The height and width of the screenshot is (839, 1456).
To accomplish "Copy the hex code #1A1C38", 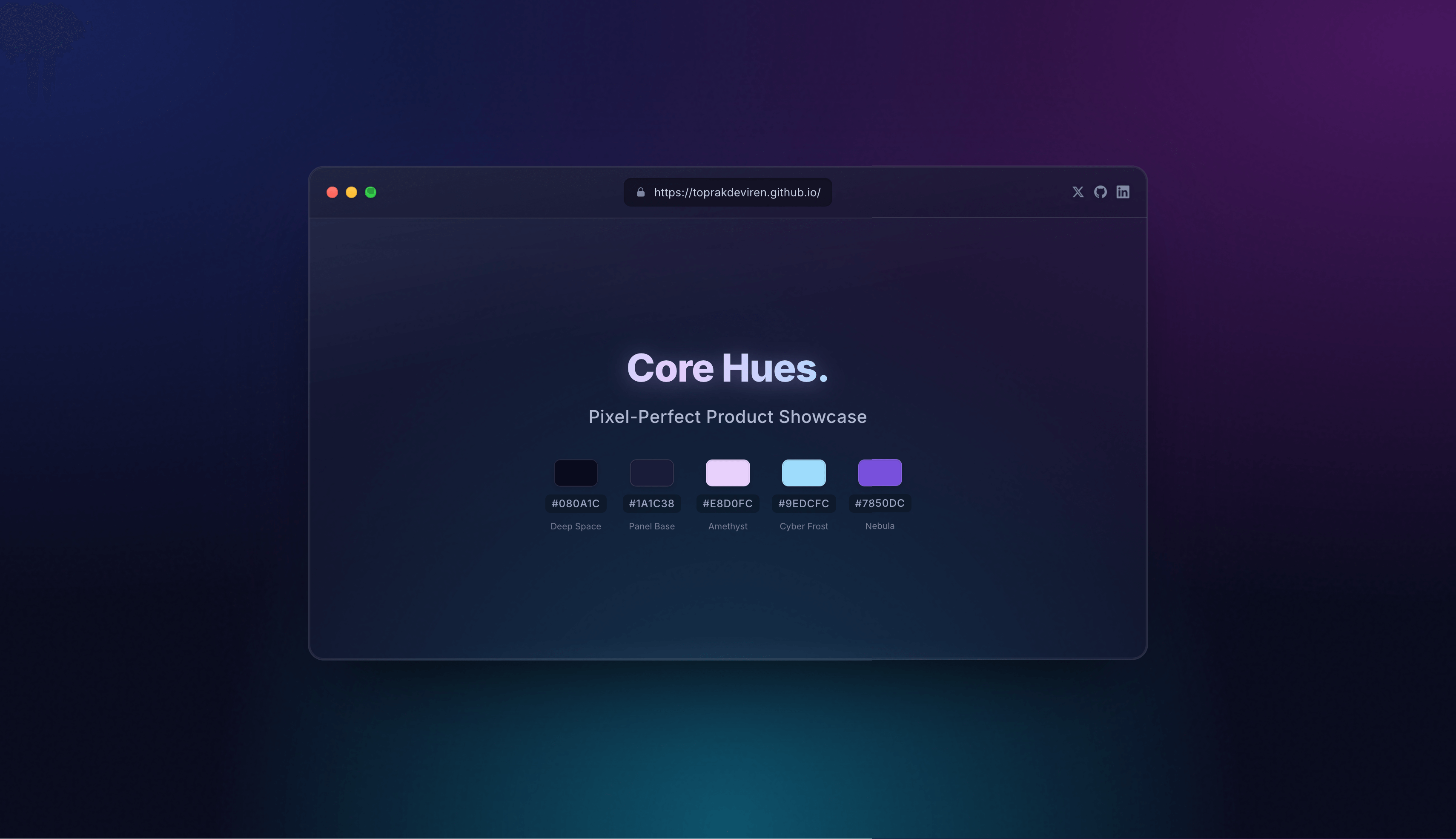I will 651,503.
